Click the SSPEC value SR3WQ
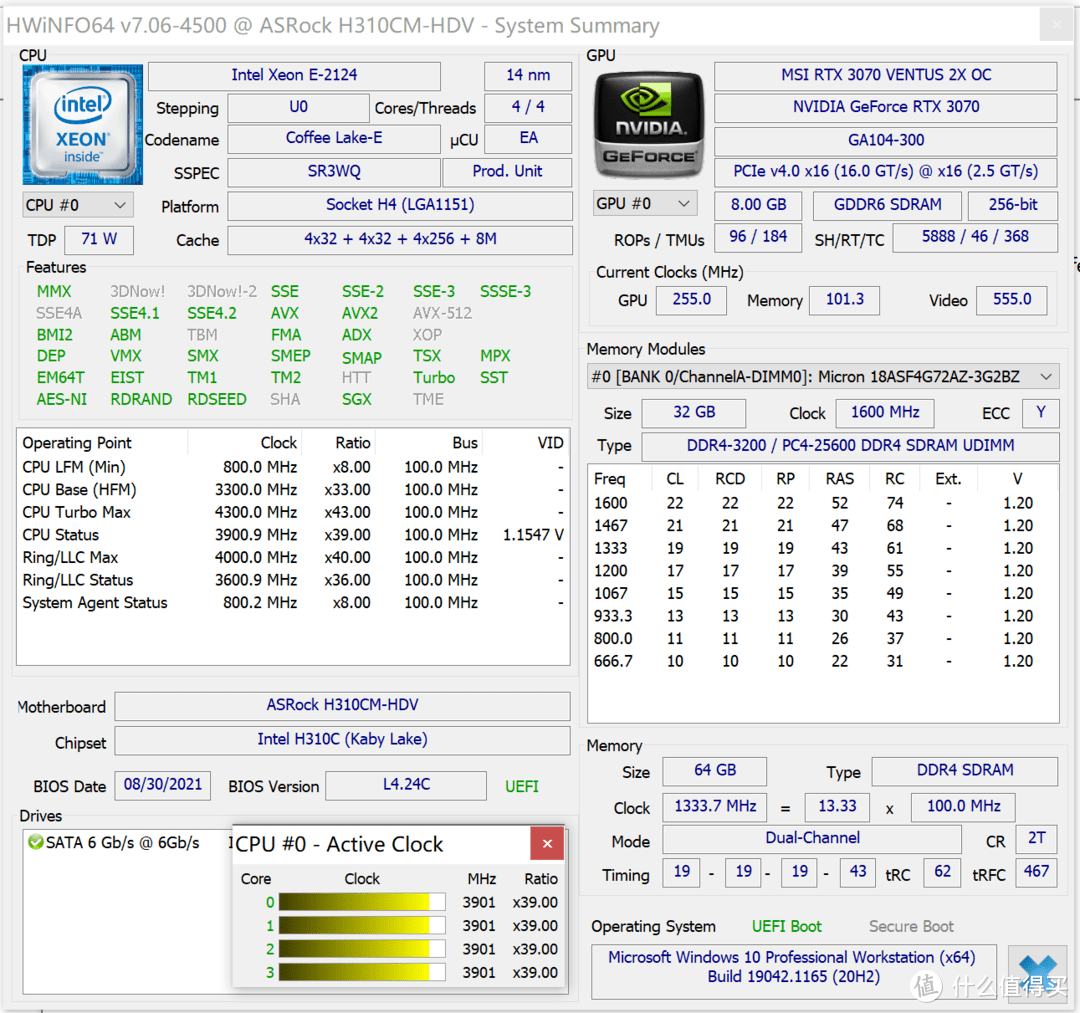 point(334,171)
